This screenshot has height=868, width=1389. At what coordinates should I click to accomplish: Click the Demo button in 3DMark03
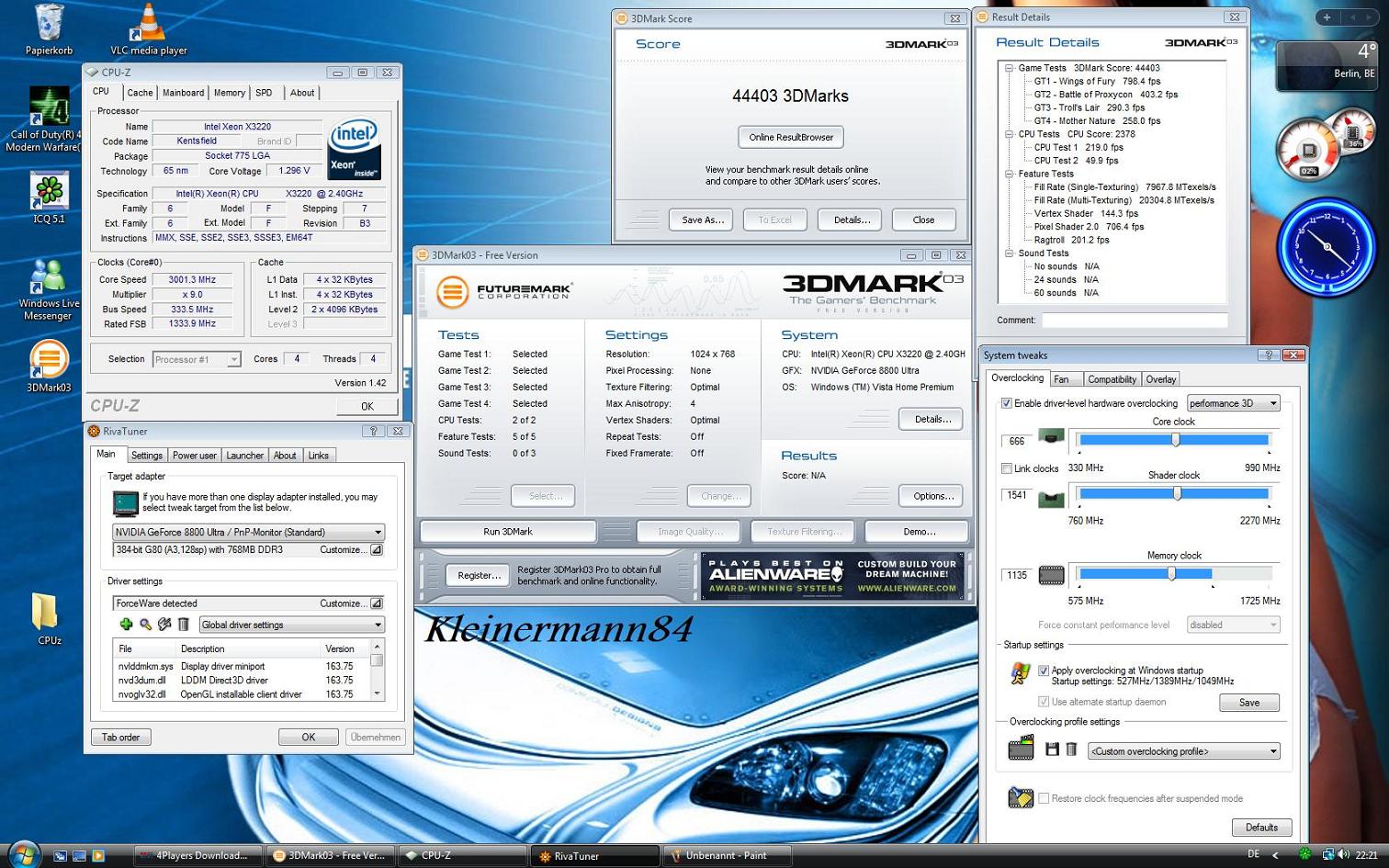pyautogui.click(x=919, y=532)
